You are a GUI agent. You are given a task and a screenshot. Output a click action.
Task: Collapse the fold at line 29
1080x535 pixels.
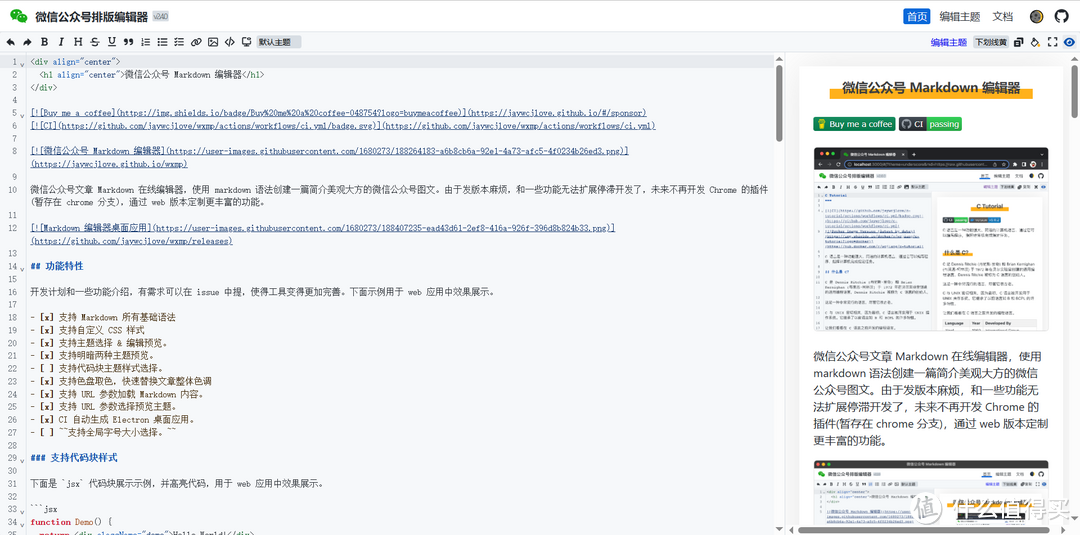(22, 459)
